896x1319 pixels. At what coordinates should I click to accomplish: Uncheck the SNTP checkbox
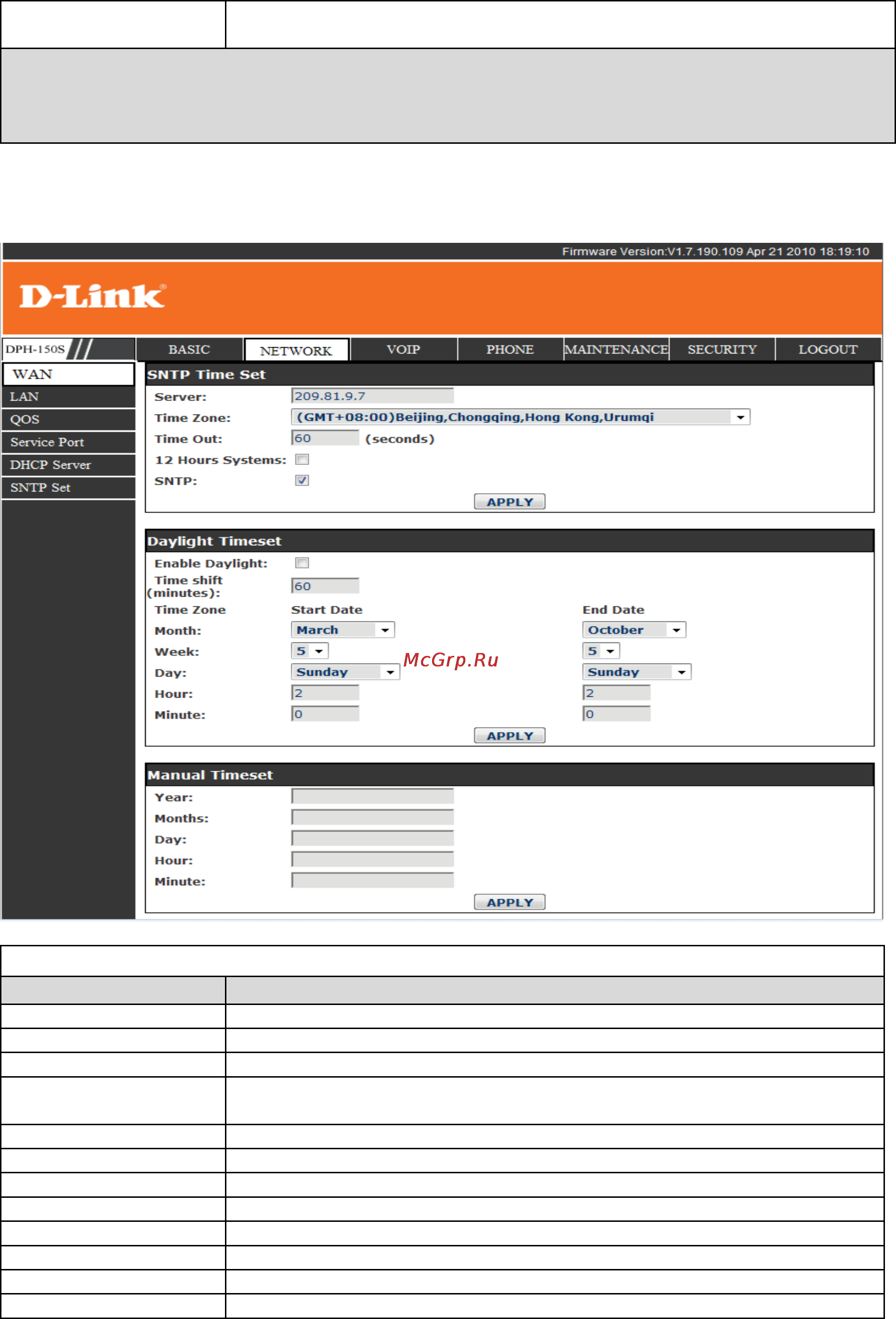pyautogui.click(x=302, y=481)
